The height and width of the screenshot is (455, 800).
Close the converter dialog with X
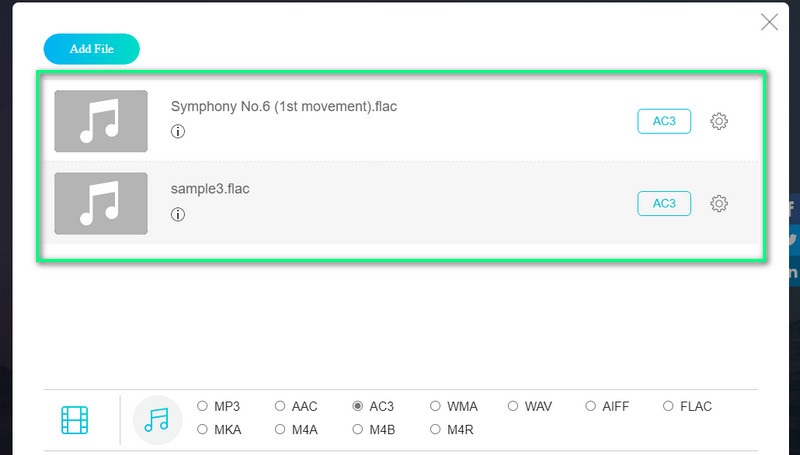click(x=769, y=22)
